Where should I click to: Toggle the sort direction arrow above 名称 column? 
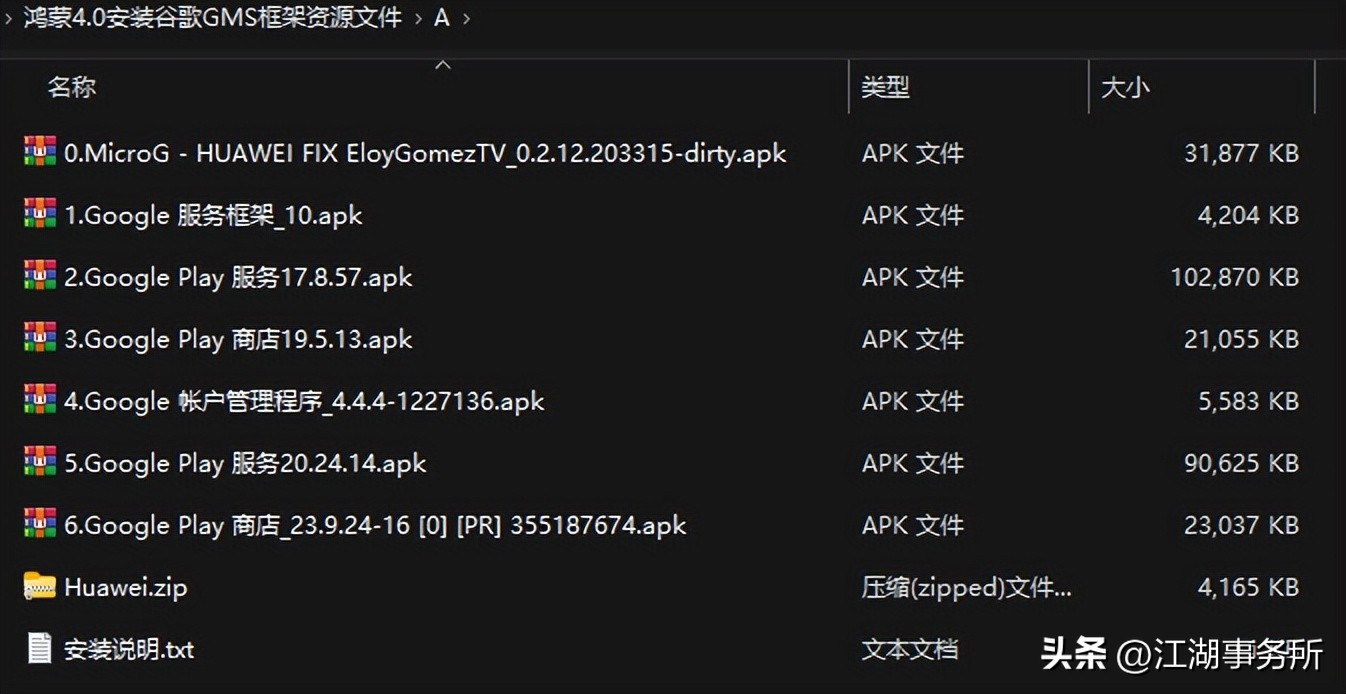(x=444, y=65)
